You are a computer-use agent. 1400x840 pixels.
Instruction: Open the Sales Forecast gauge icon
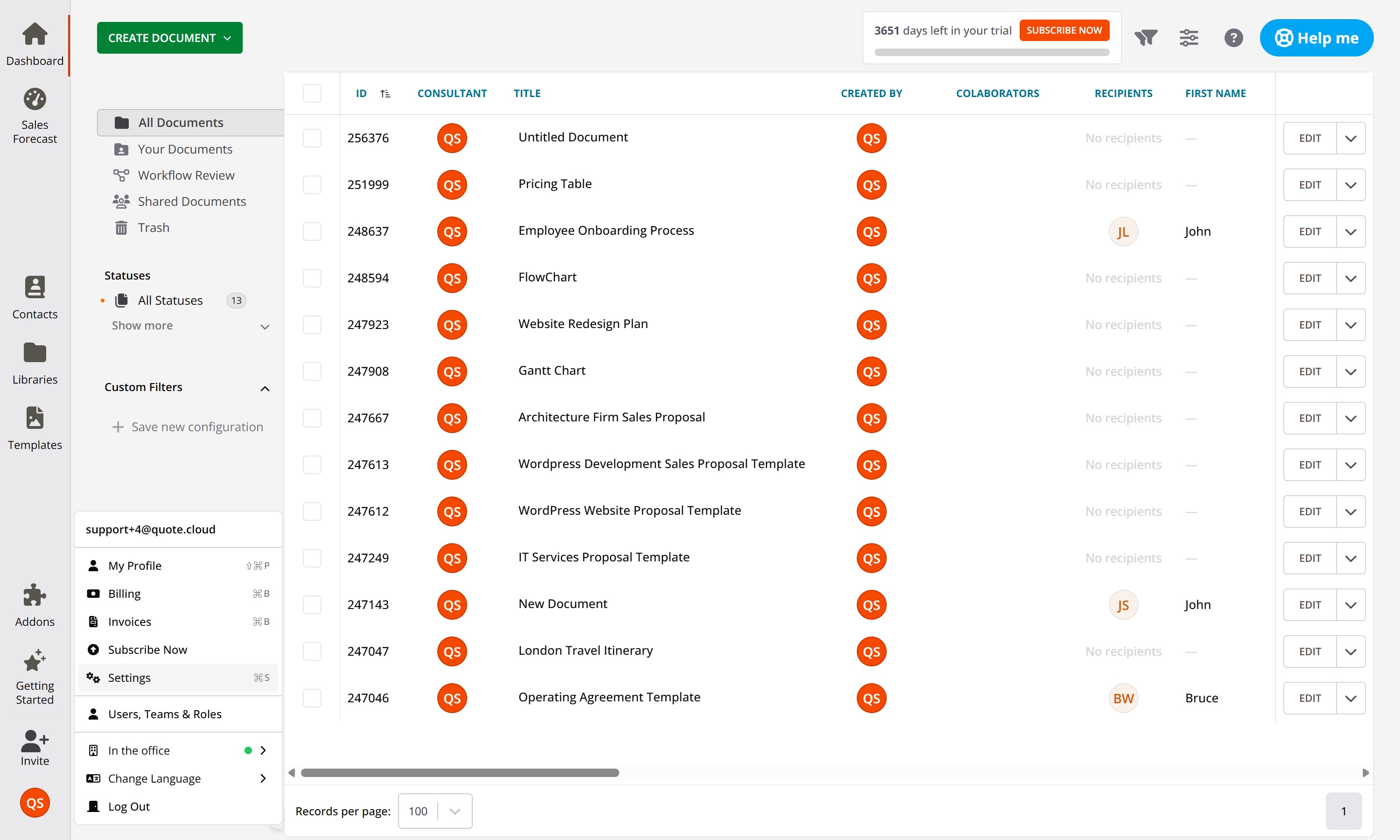pos(35,99)
